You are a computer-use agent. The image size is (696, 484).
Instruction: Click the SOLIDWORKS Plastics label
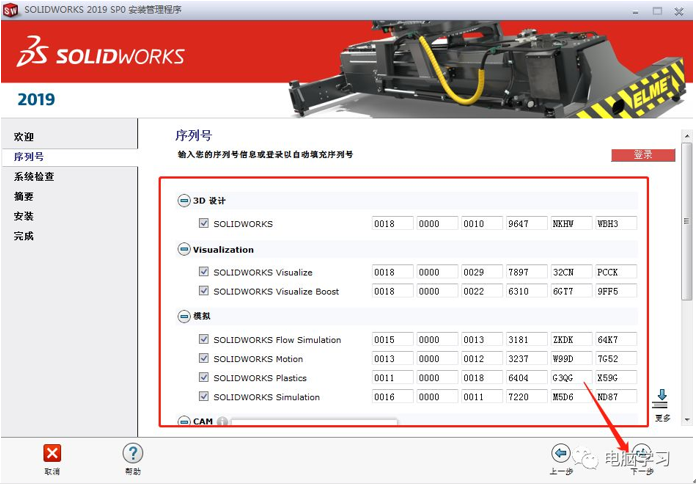(260, 378)
